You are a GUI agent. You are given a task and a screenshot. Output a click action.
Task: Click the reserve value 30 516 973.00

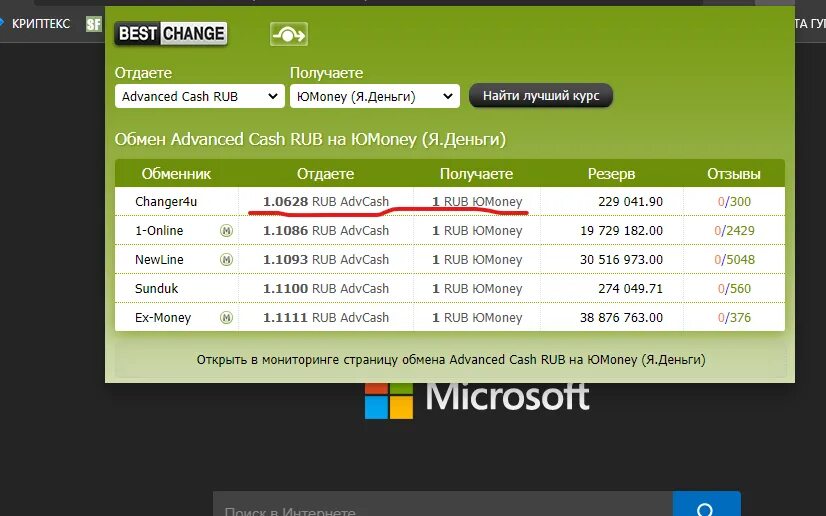pyautogui.click(x=622, y=260)
